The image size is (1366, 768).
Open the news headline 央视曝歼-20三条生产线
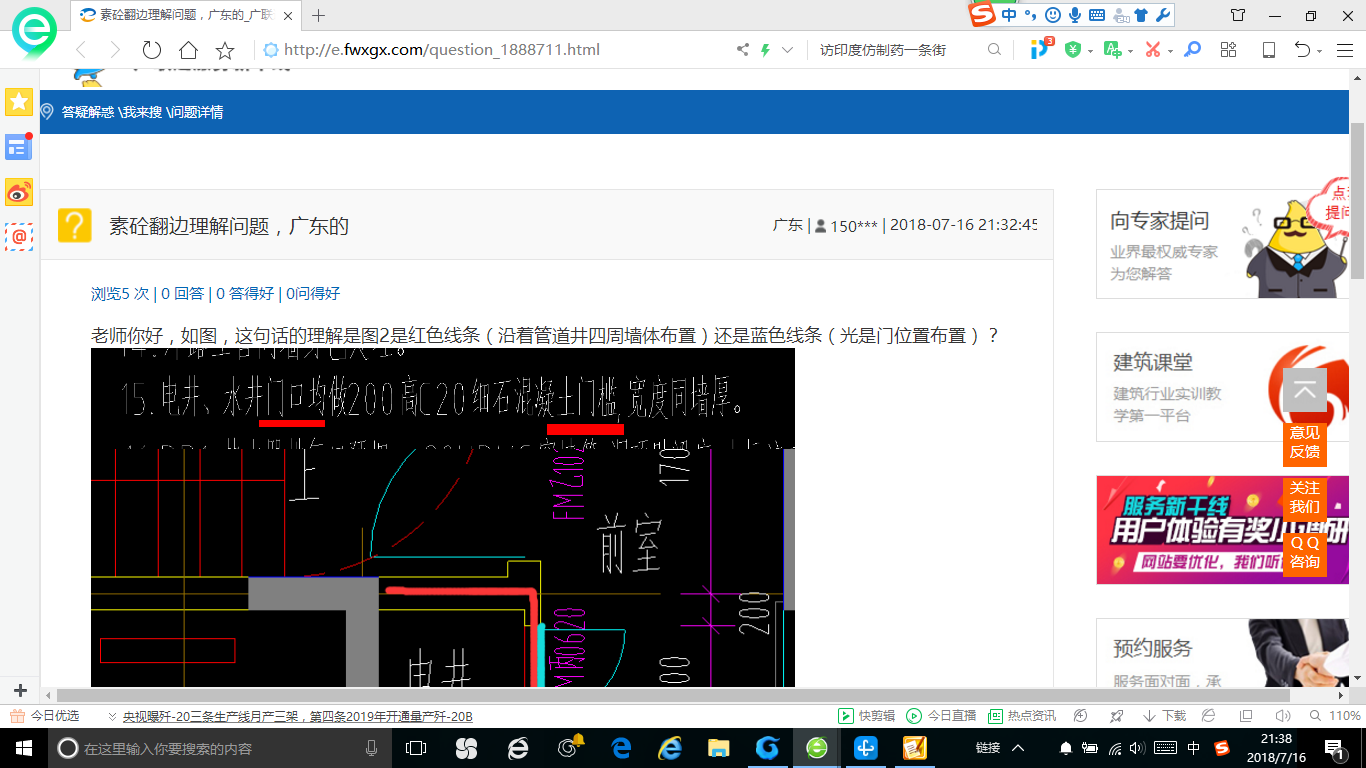(x=298, y=716)
